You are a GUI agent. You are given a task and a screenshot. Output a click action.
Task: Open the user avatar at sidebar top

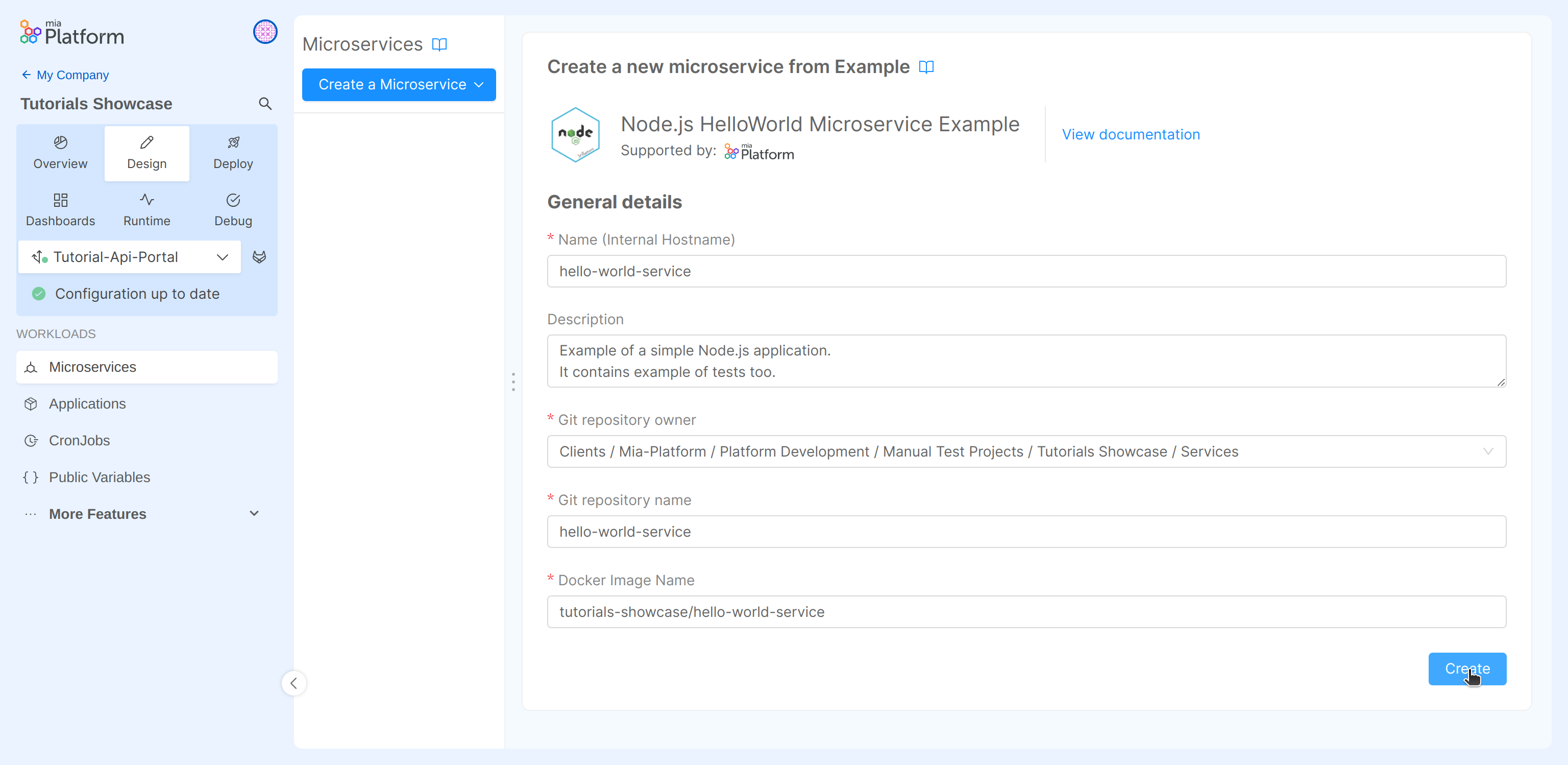[x=265, y=32]
